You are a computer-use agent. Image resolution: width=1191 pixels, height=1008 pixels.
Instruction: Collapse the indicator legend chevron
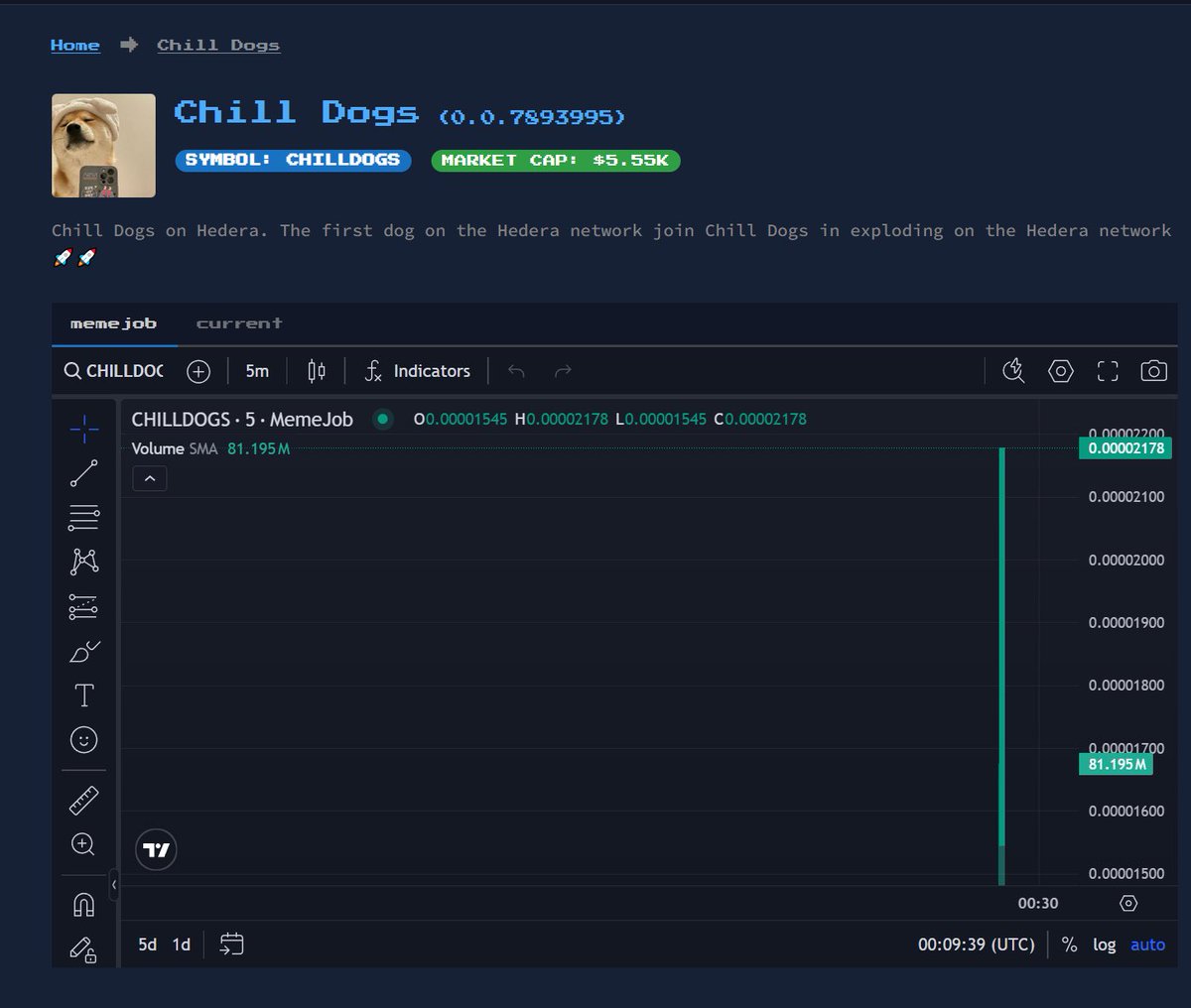coord(150,478)
